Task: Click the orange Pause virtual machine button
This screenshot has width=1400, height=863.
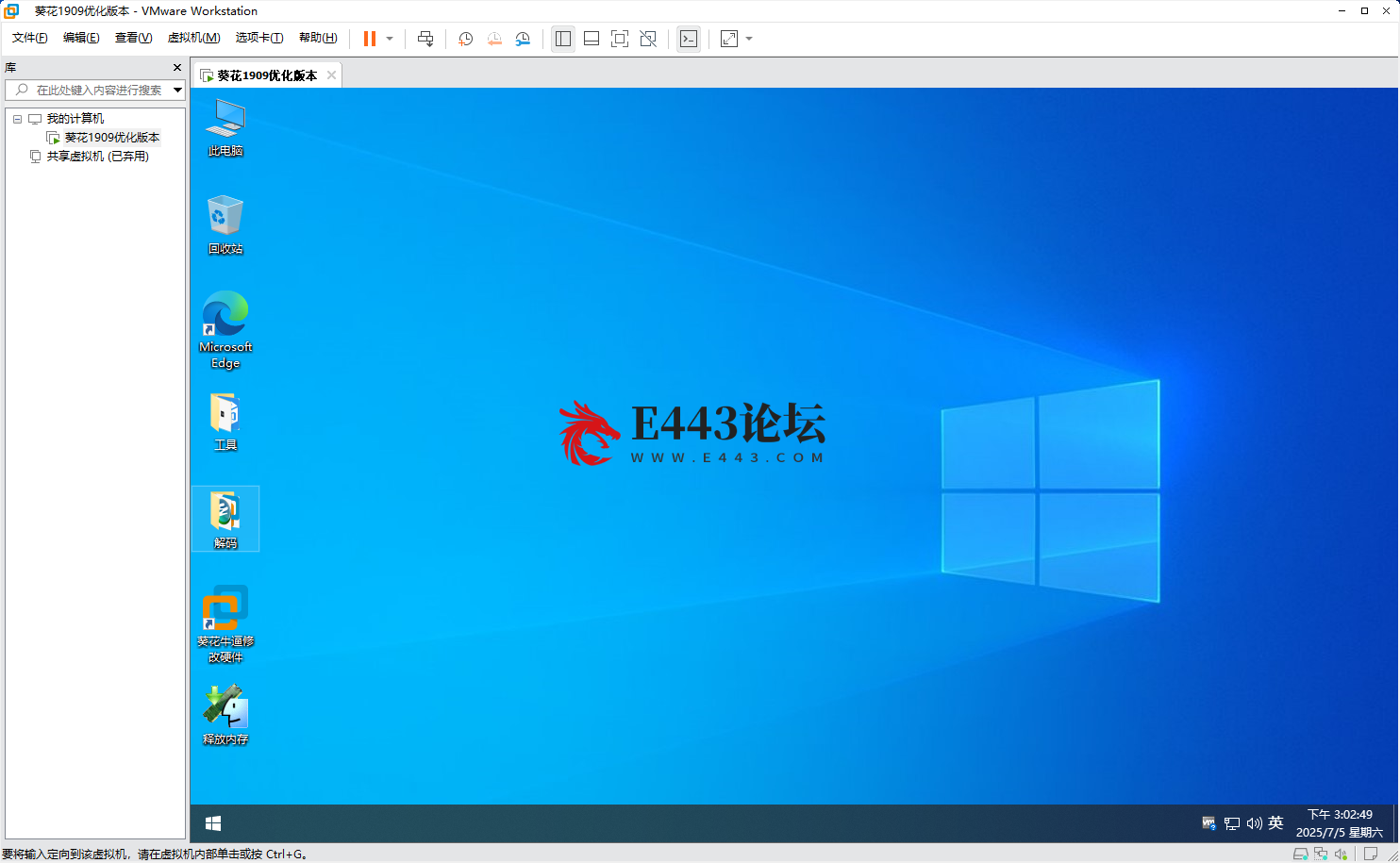Action: click(370, 39)
